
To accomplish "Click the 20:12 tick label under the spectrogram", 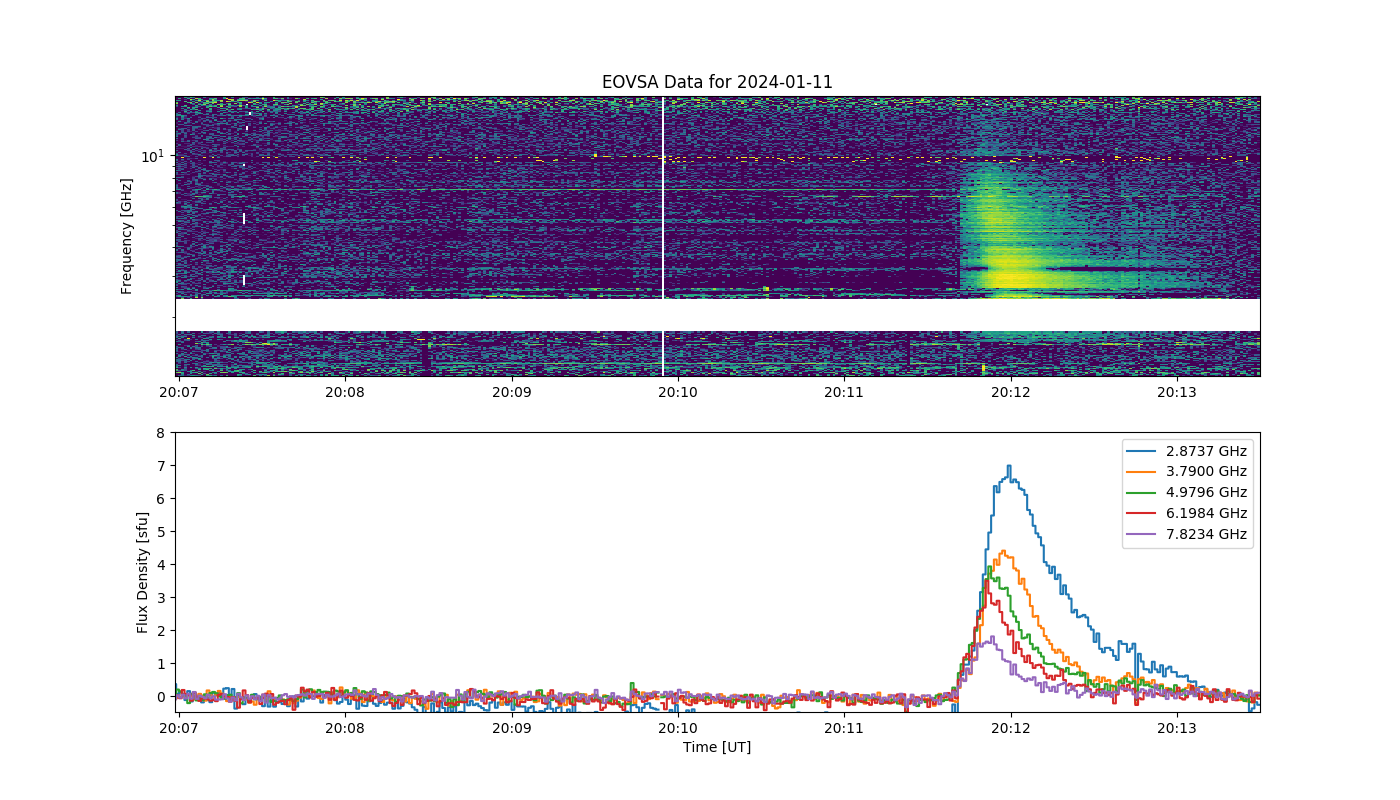I will point(1011,391).
